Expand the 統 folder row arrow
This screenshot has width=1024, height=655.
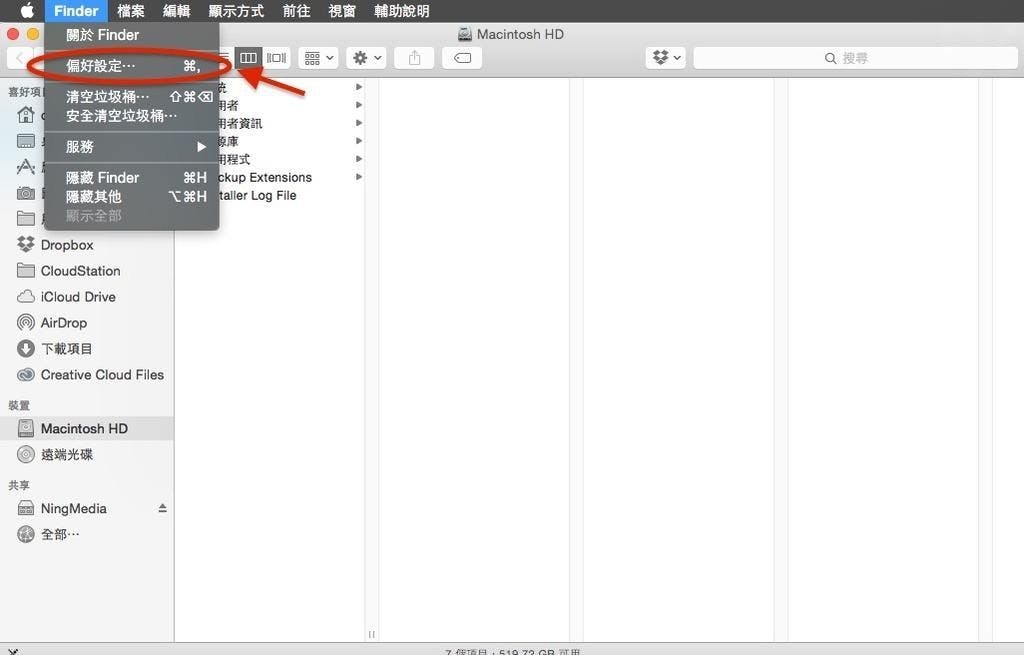(x=359, y=87)
